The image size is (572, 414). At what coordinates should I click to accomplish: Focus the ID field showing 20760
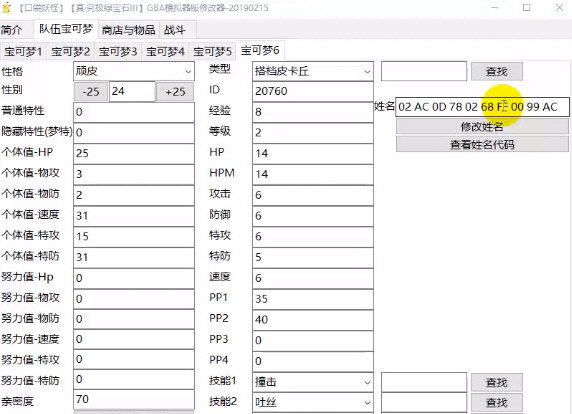click(x=313, y=91)
